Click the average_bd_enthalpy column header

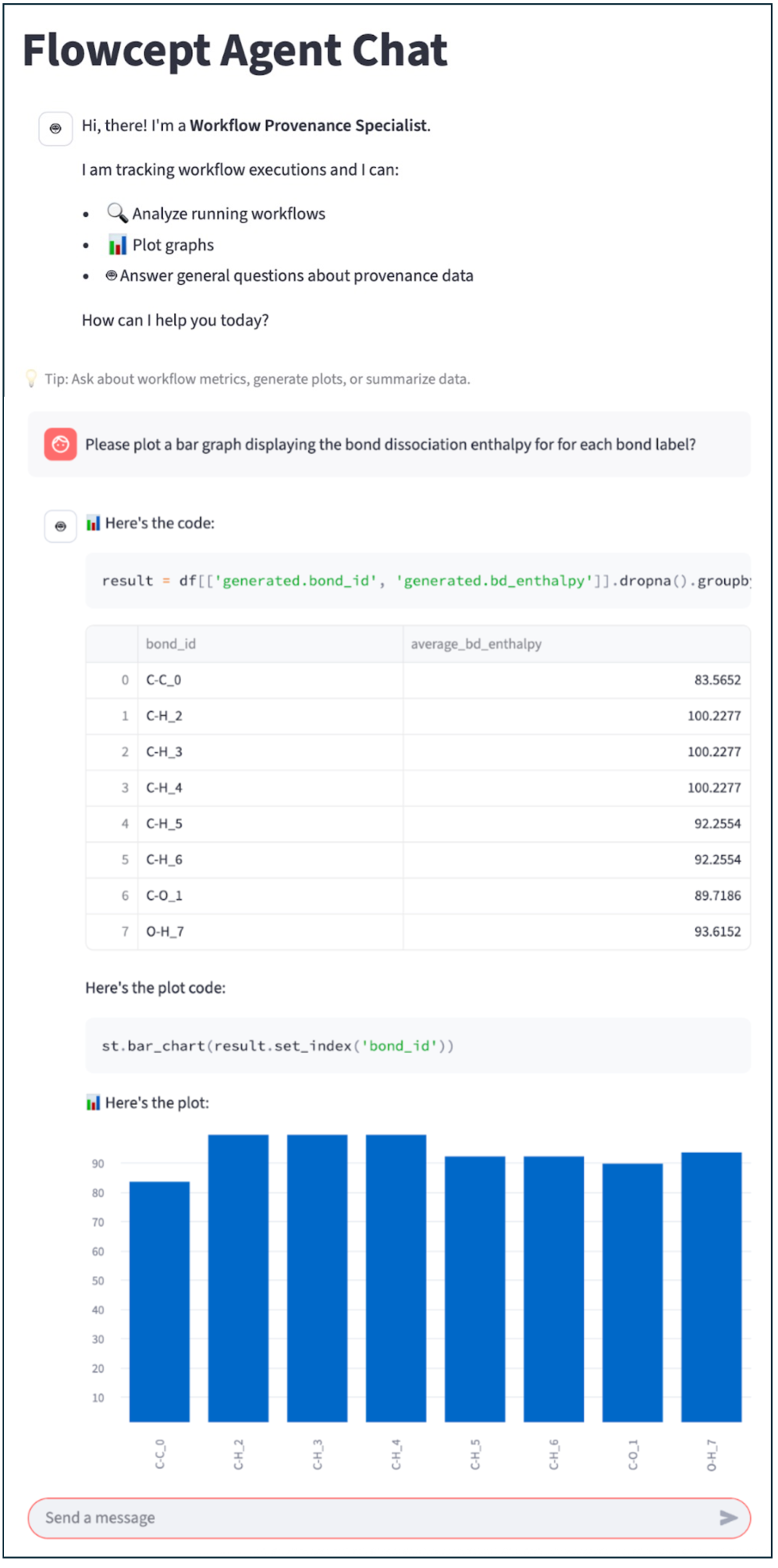[577, 644]
